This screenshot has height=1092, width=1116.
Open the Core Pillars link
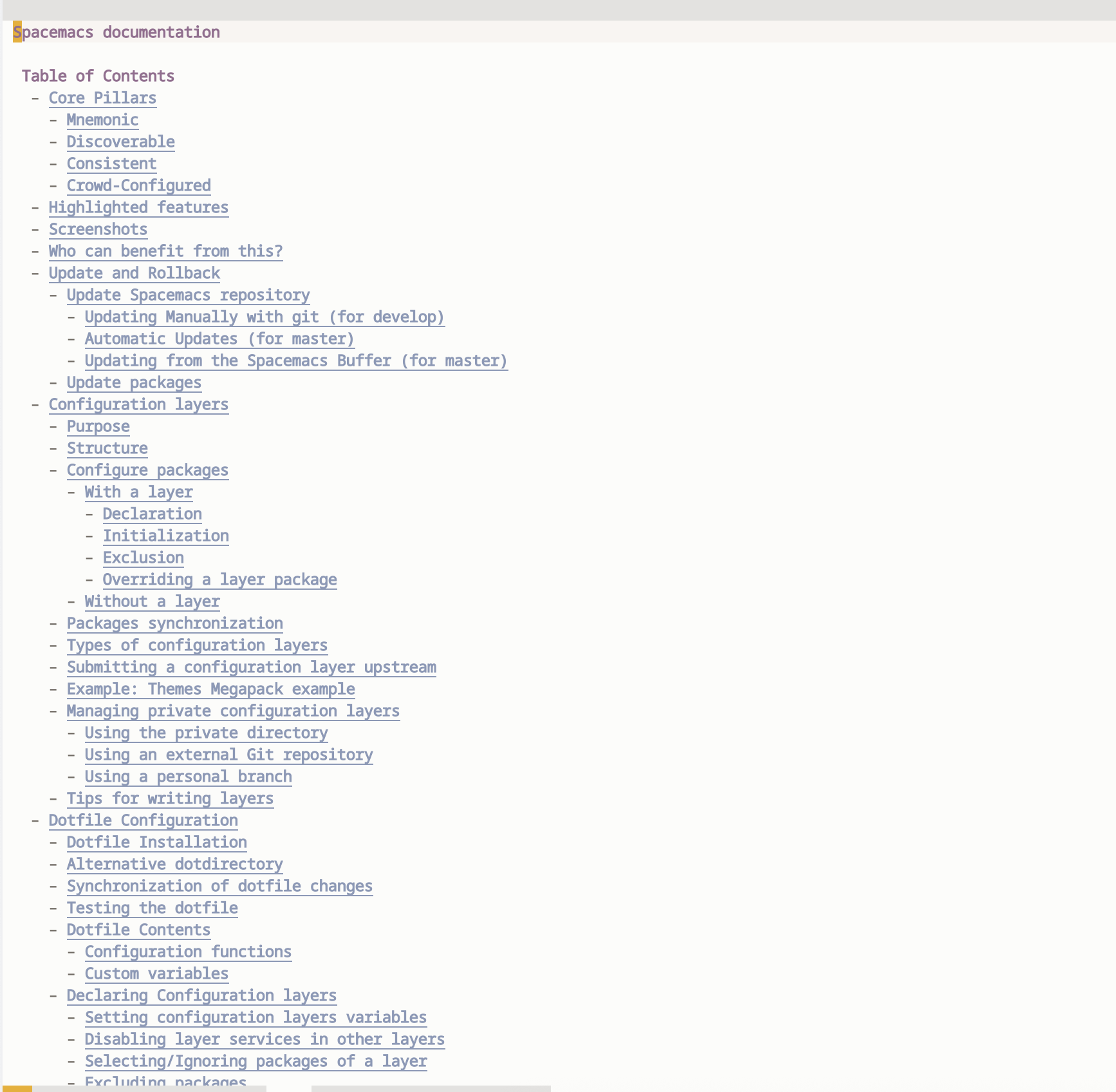102,98
